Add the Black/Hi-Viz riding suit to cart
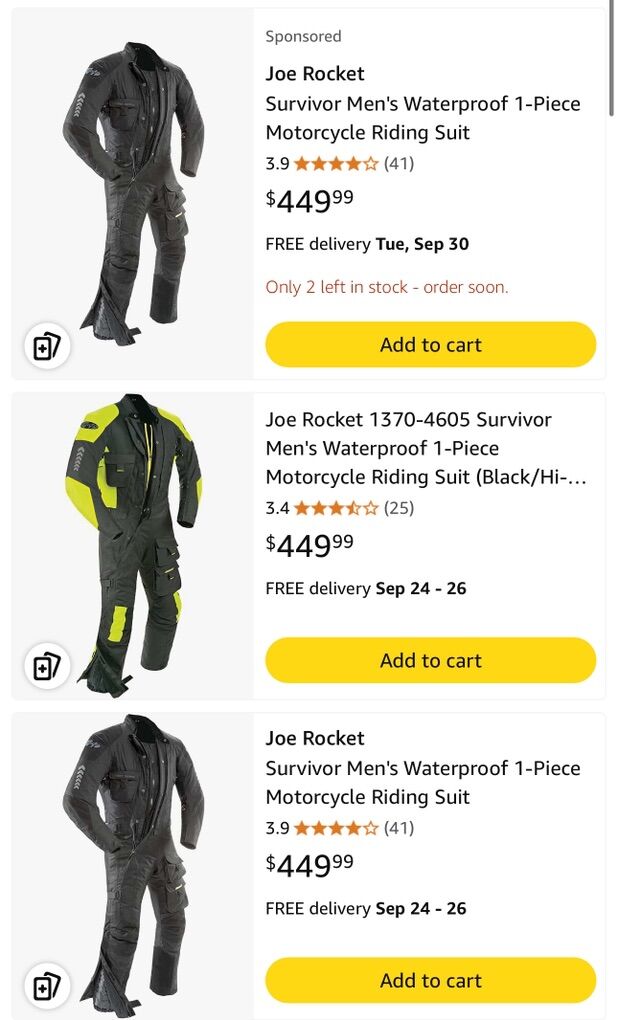Viewport: 618px width, 1020px height. (431, 661)
